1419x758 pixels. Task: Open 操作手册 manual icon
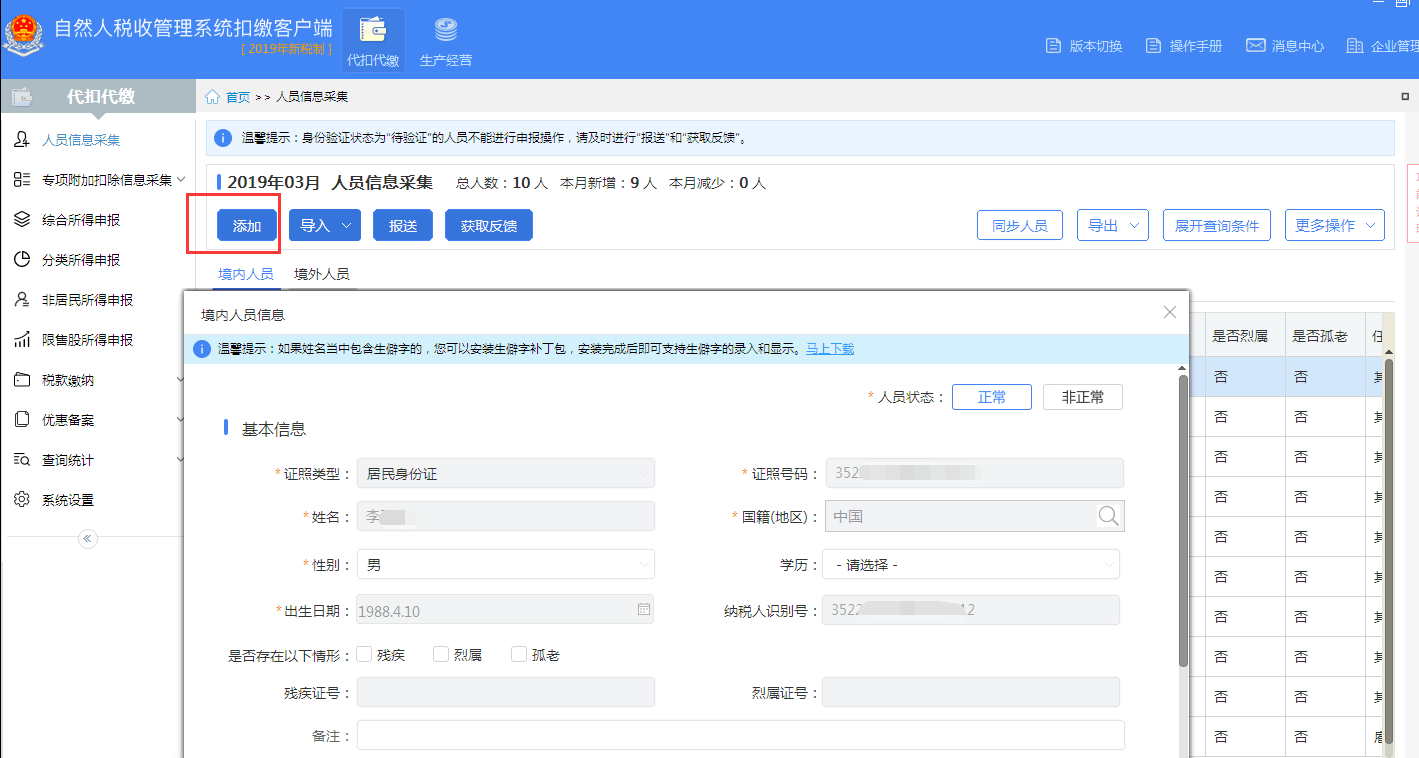click(1153, 46)
